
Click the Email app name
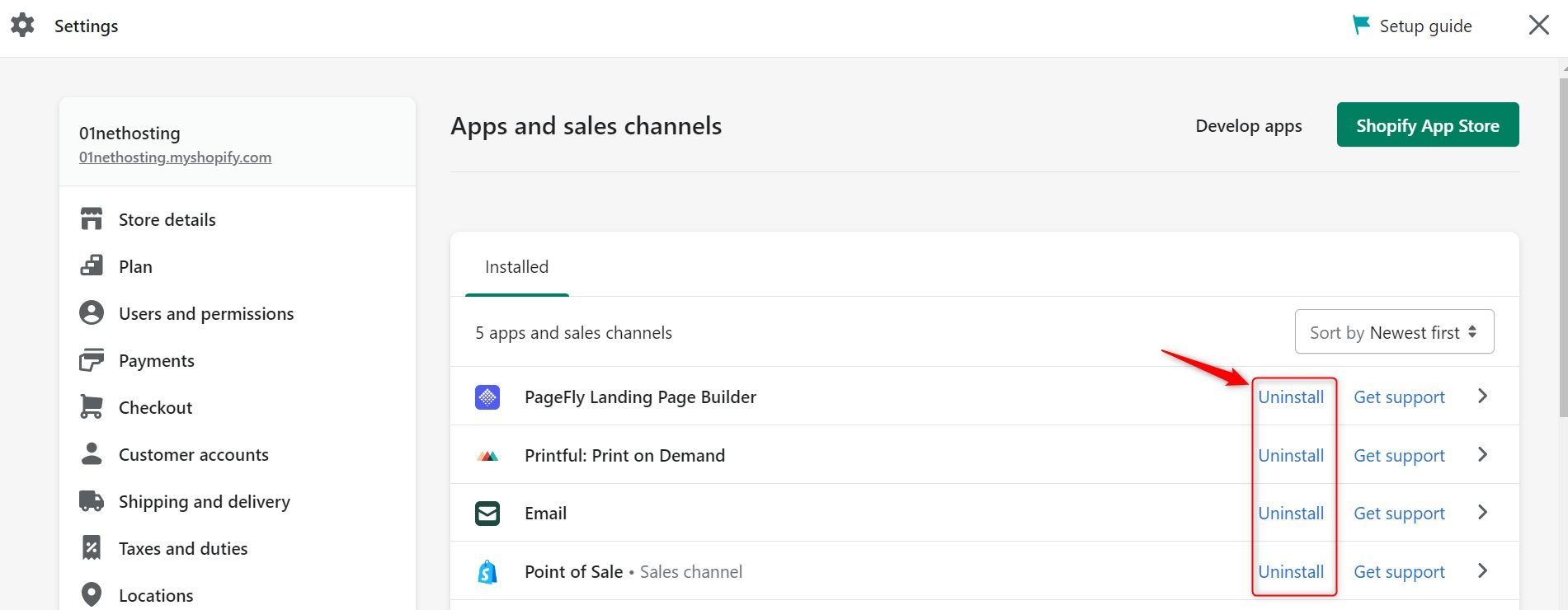pos(545,514)
